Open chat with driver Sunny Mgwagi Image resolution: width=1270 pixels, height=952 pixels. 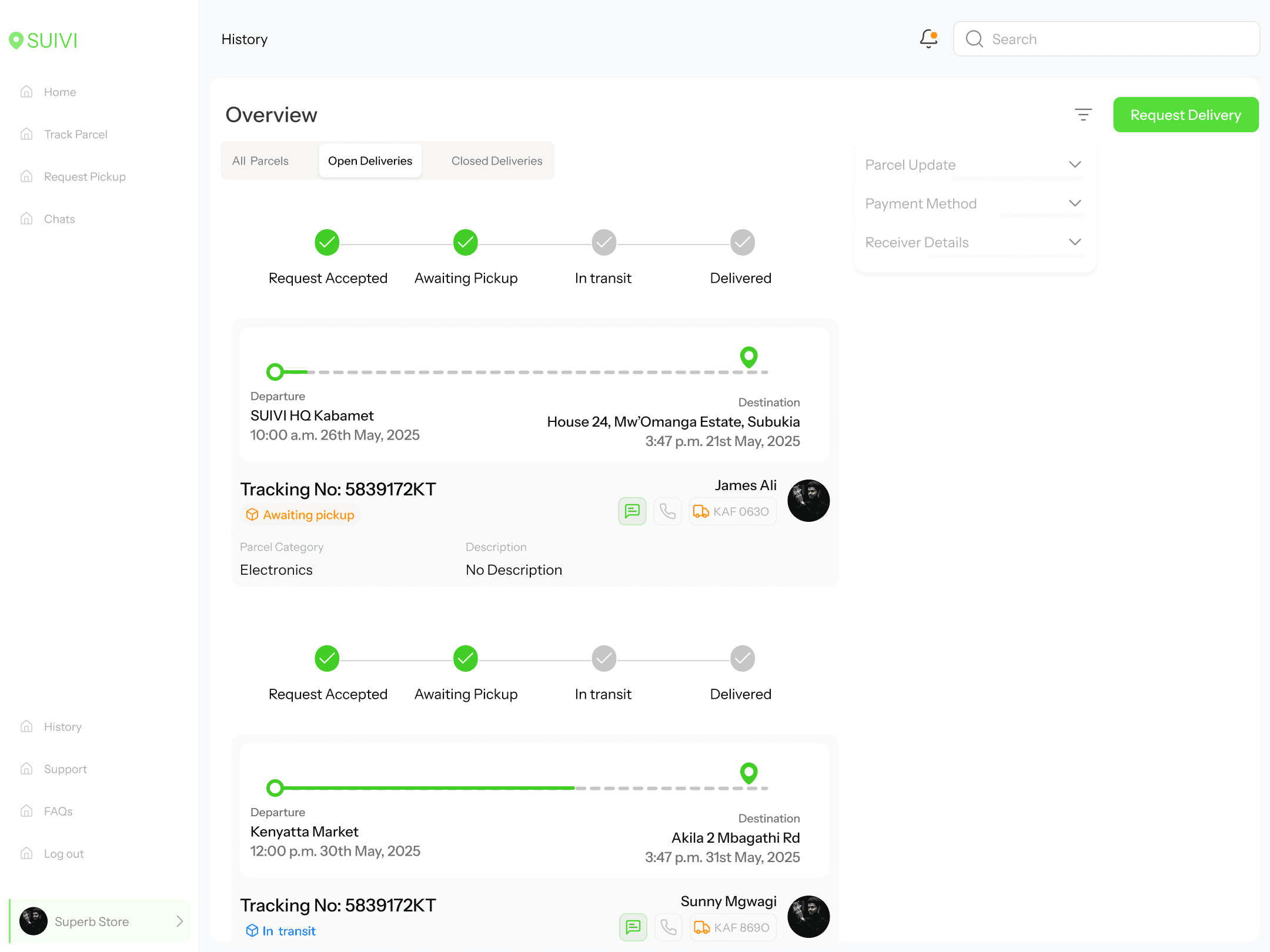click(633, 927)
